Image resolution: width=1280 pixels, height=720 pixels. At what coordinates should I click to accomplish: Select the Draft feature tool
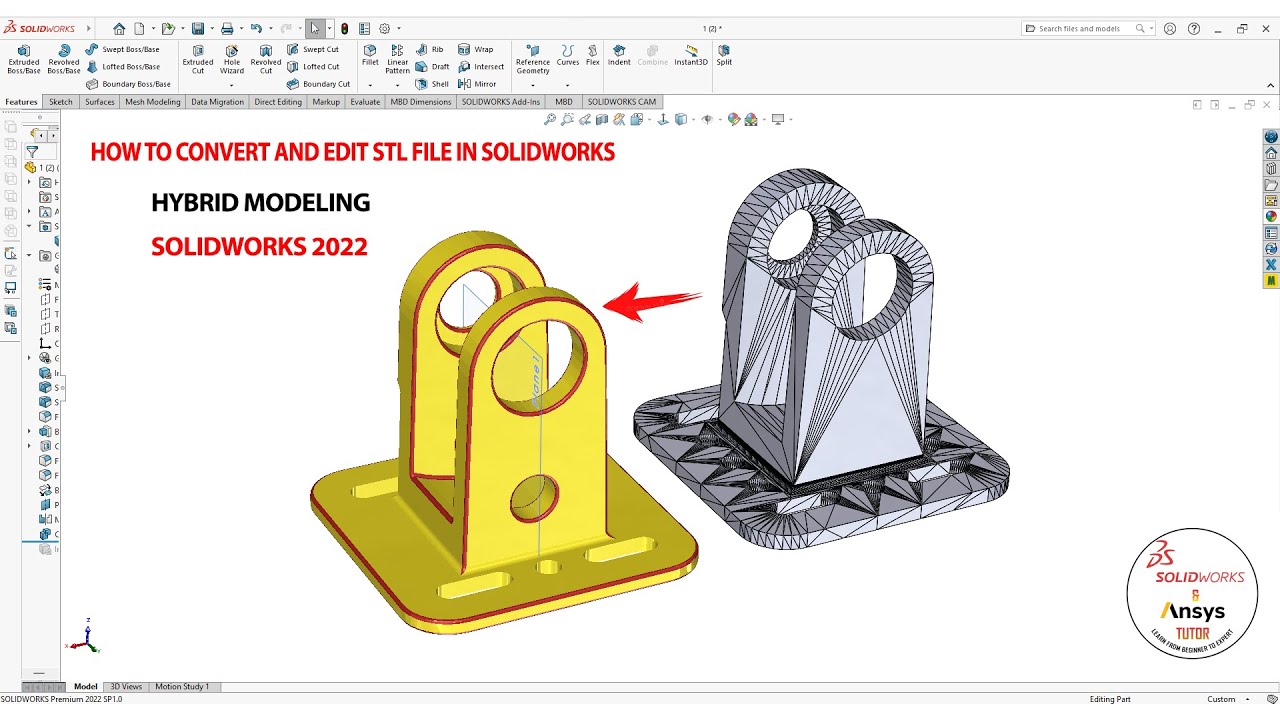433,67
